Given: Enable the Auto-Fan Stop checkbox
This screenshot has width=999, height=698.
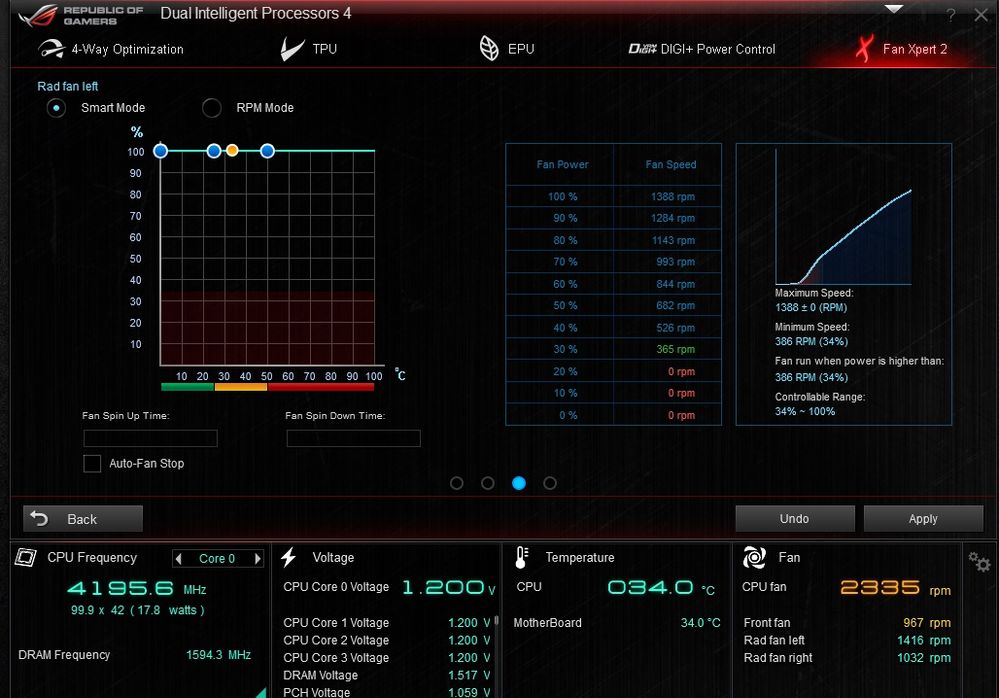Looking at the screenshot, I should (x=92, y=463).
